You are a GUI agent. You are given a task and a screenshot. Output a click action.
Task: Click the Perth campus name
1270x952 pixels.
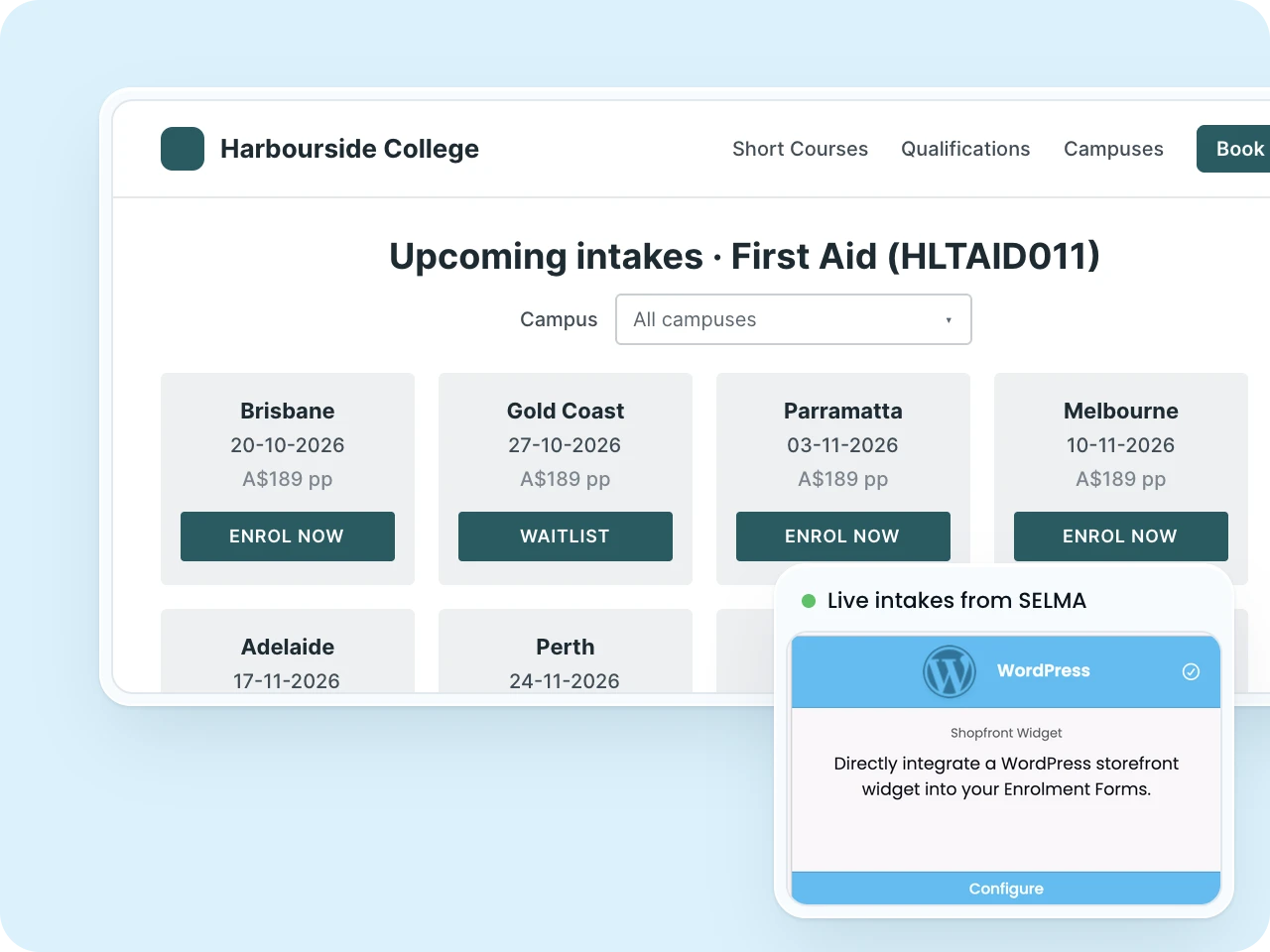[566, 647]
